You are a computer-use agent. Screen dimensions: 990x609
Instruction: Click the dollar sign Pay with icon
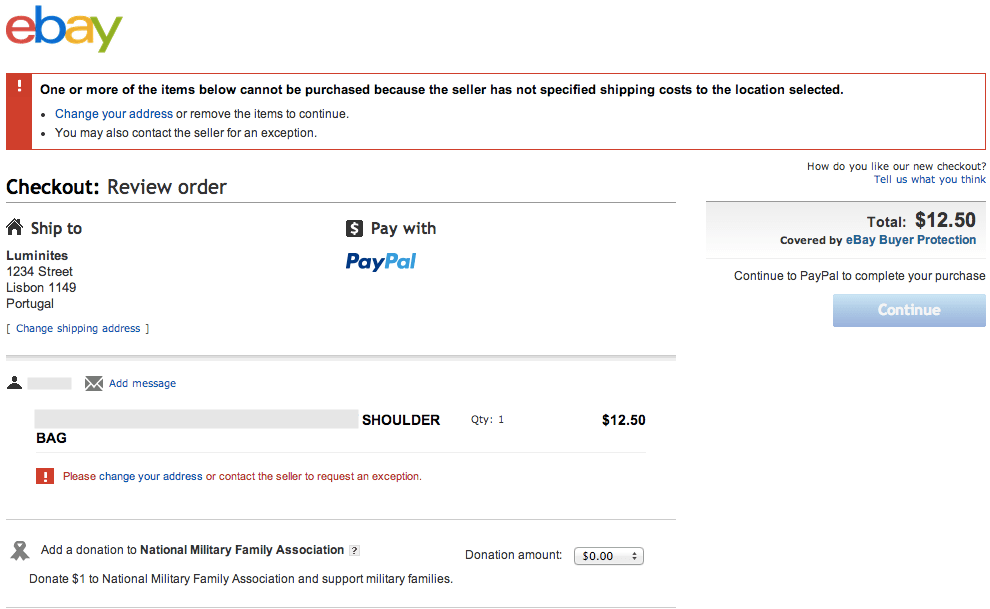coord(356,228)
